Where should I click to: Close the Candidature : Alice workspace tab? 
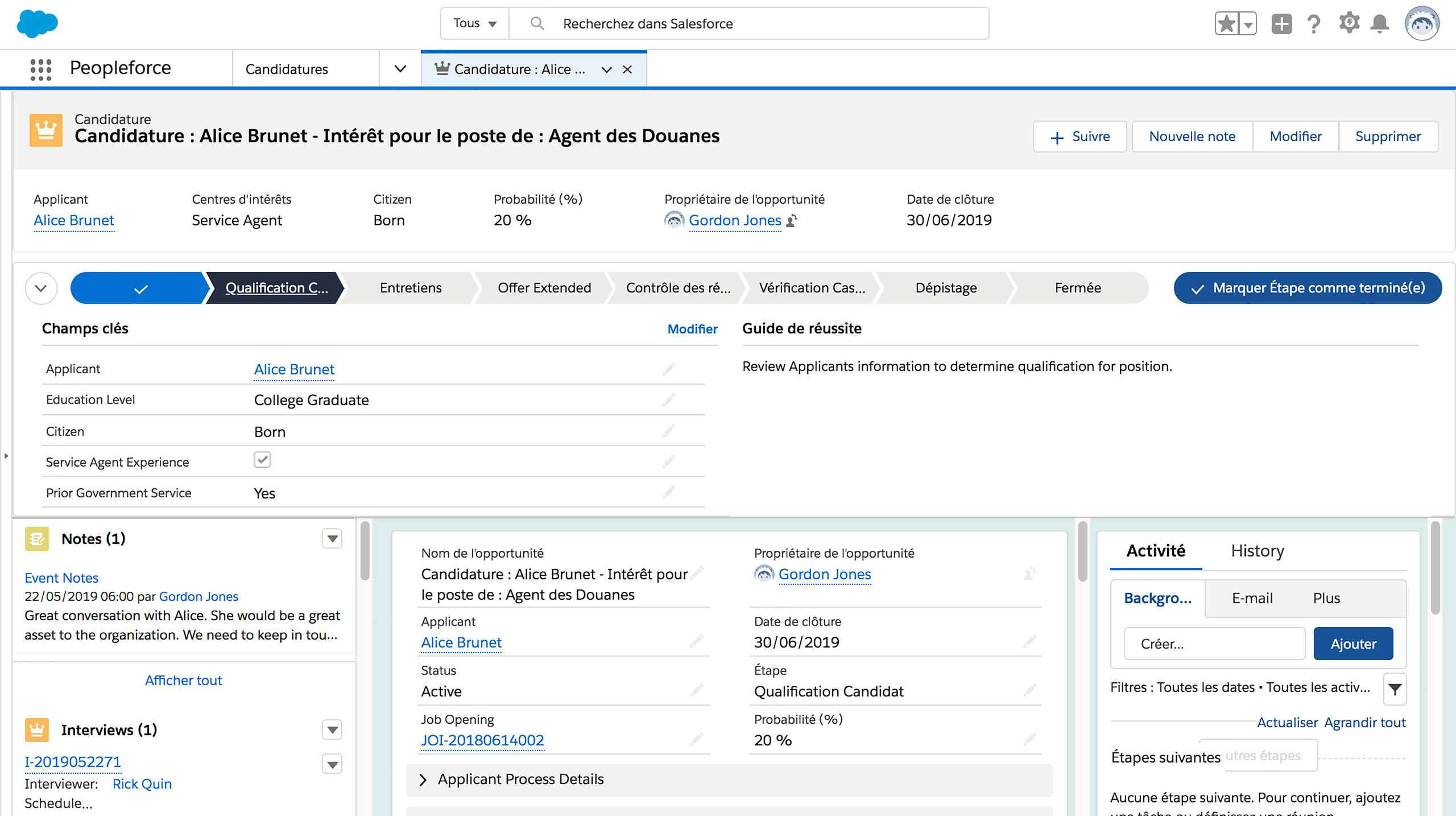tap(627, 69)
